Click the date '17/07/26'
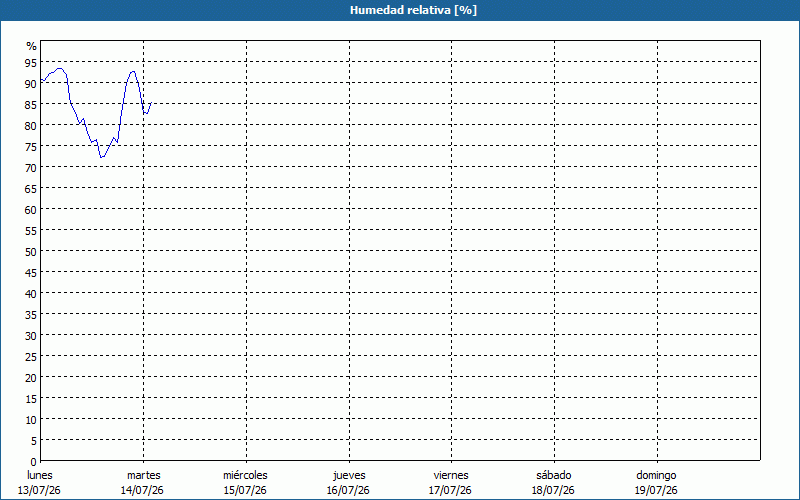 coord(451,490)
